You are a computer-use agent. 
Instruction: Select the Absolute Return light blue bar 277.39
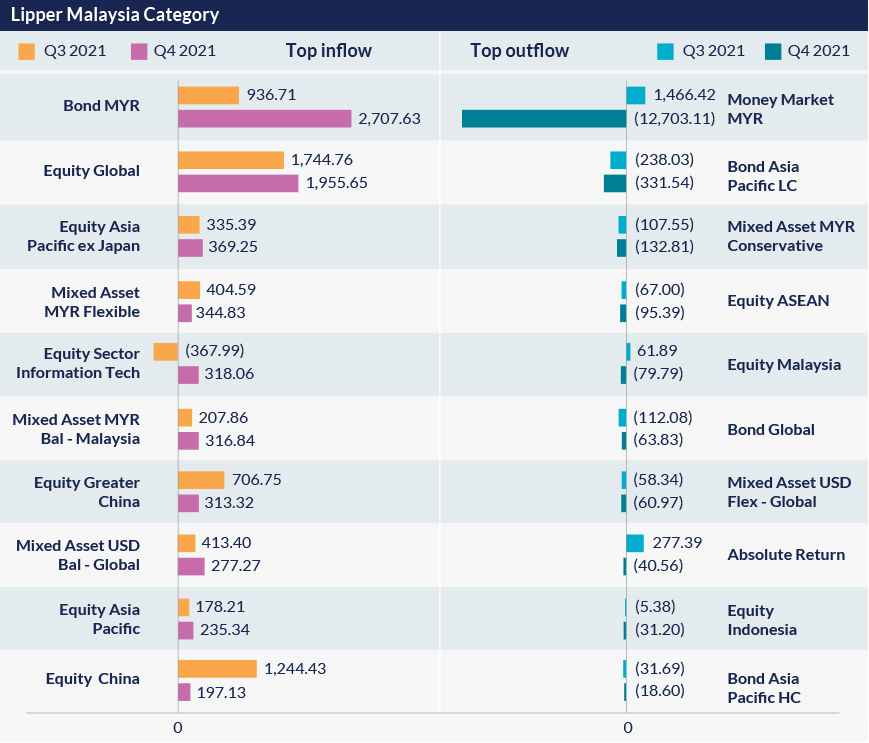tap(635, 543)
